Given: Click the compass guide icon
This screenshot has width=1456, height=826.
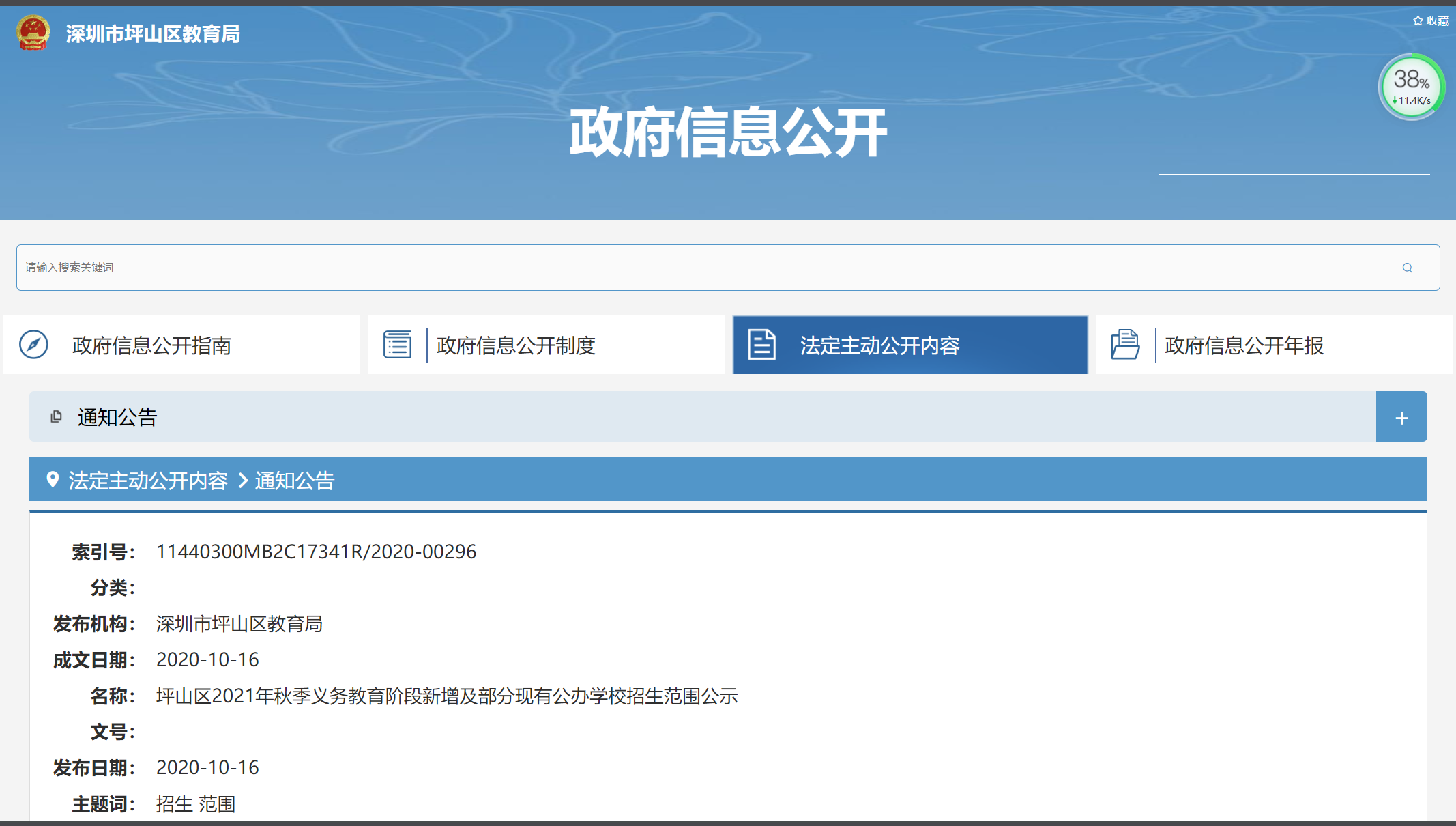Looking at the screenshot, I should pyautogui.click(x=33, y=345).
